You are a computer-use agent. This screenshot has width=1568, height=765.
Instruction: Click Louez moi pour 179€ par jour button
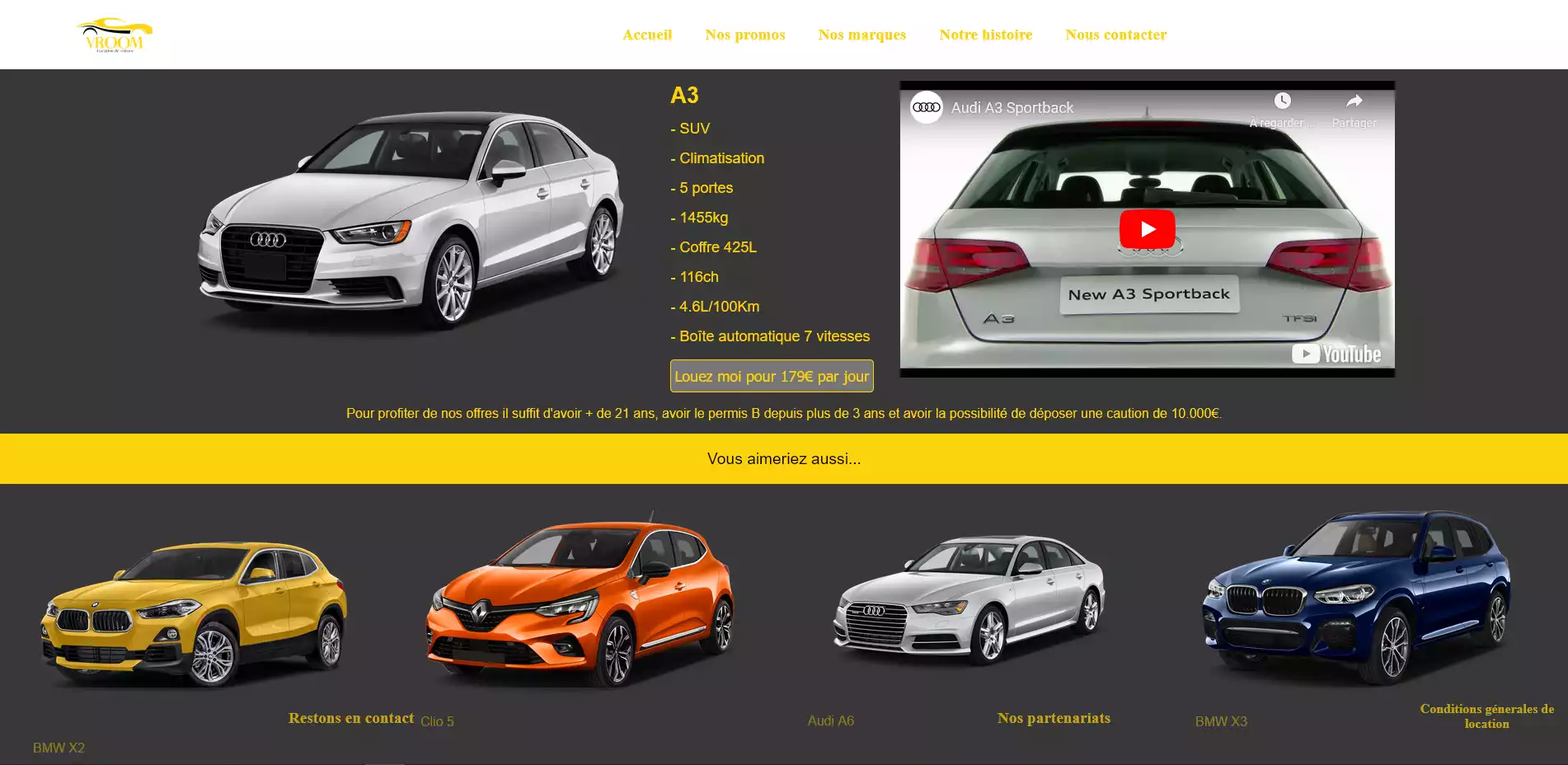[772, 376]
